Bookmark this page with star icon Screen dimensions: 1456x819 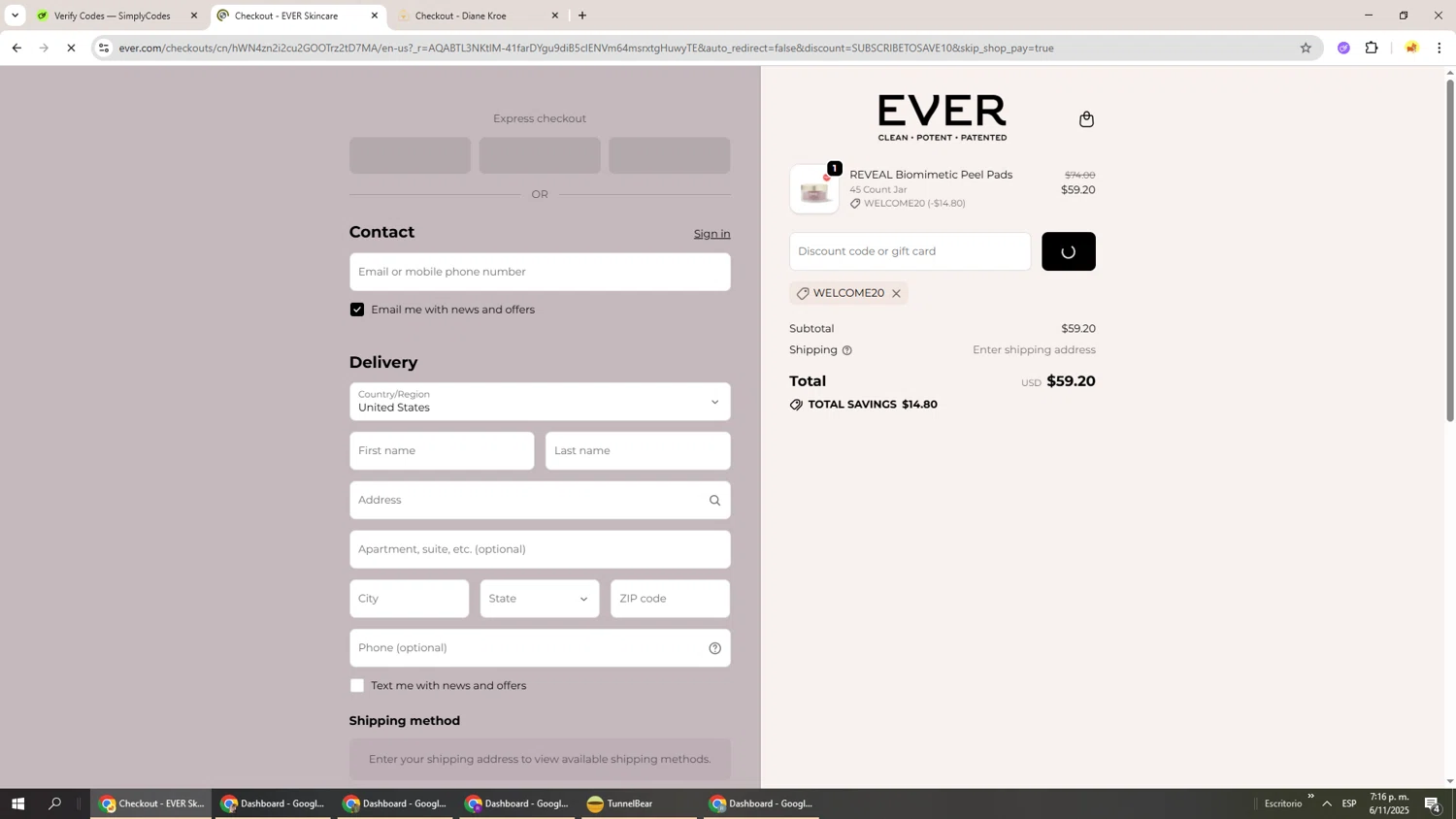tap(1305, 48)
